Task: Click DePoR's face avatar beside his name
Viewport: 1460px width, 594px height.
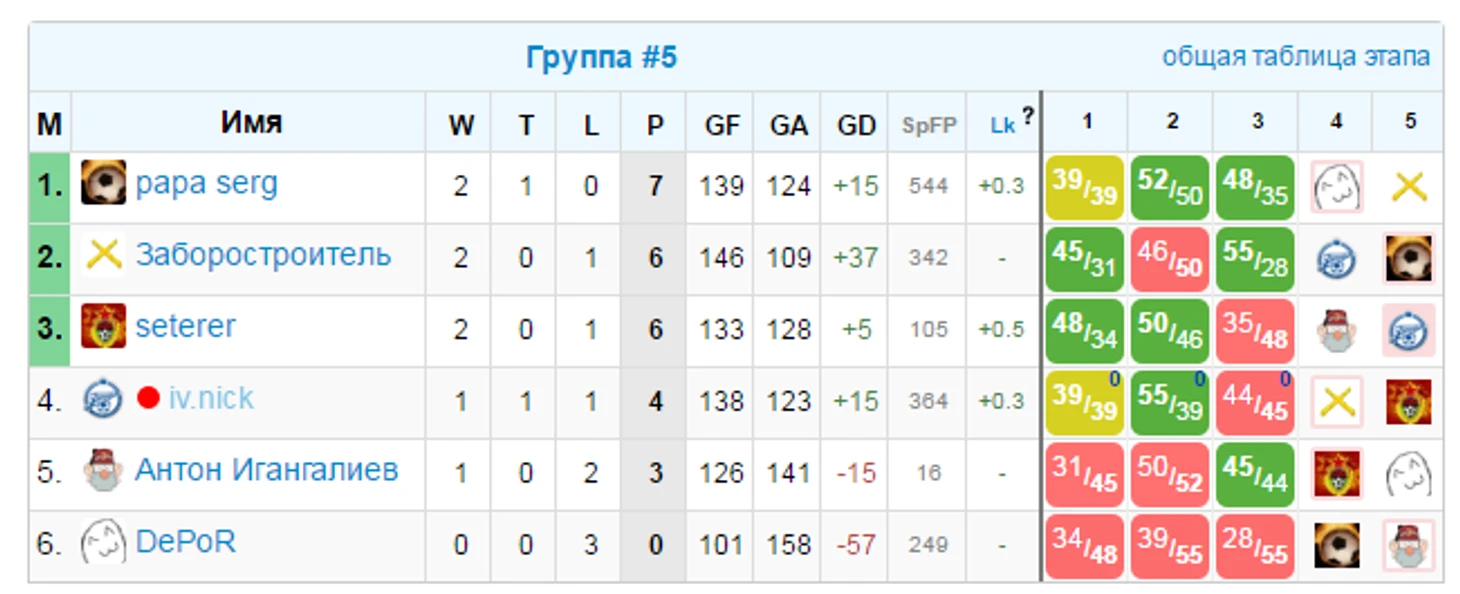Action: point(103,543)
